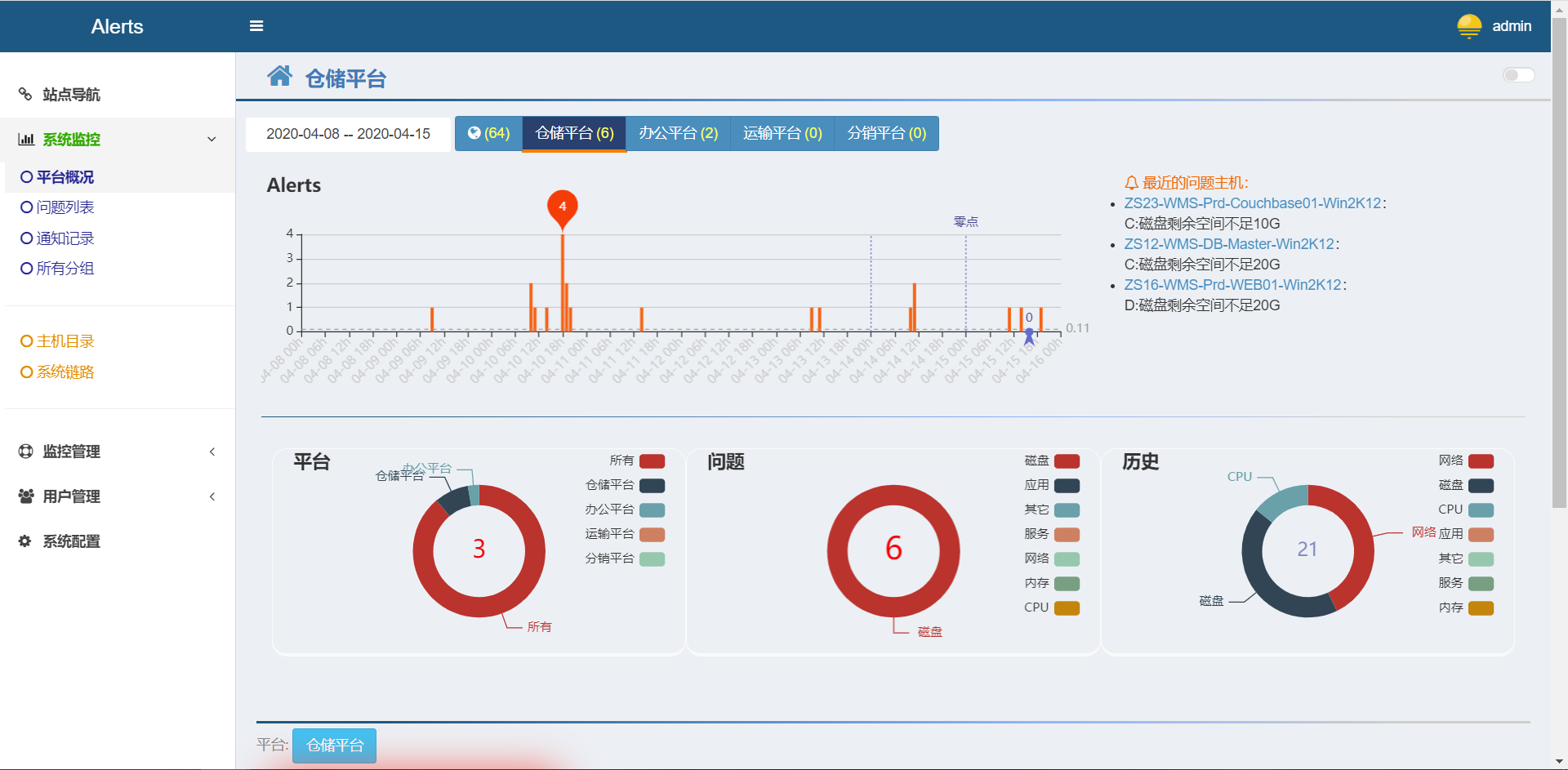Toggle 应用 legend in 问题 chart
Screen dimensions: 1568x770
click(x=1052, y=486)
